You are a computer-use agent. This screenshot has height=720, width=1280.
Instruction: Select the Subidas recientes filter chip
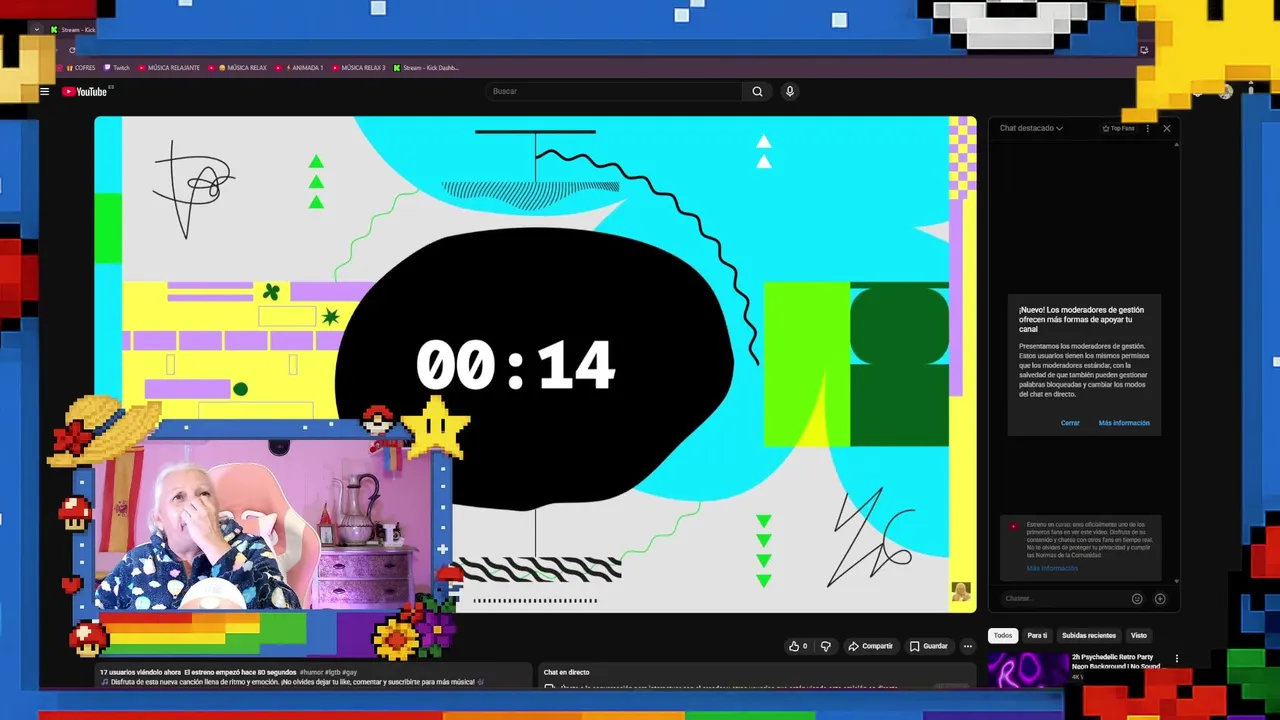1089,636
